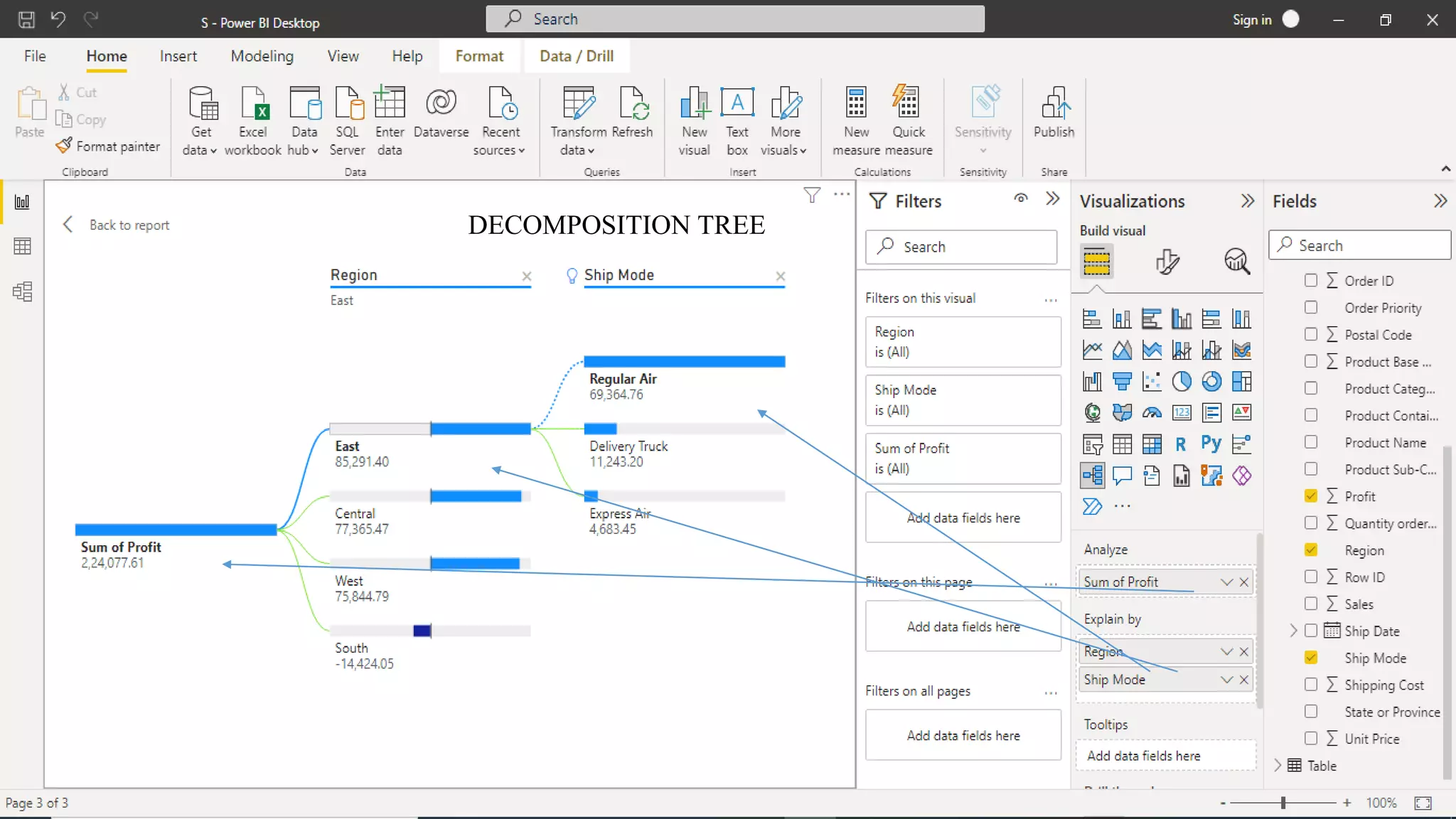This screenshot has height=819, width=1456.
Task: Switch to Model view in left sidebar
Action: (x=22, y=291)
